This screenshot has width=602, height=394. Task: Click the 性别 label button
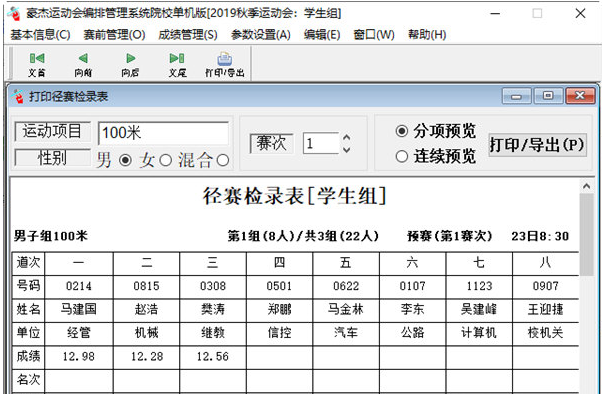tap(52, 157)
